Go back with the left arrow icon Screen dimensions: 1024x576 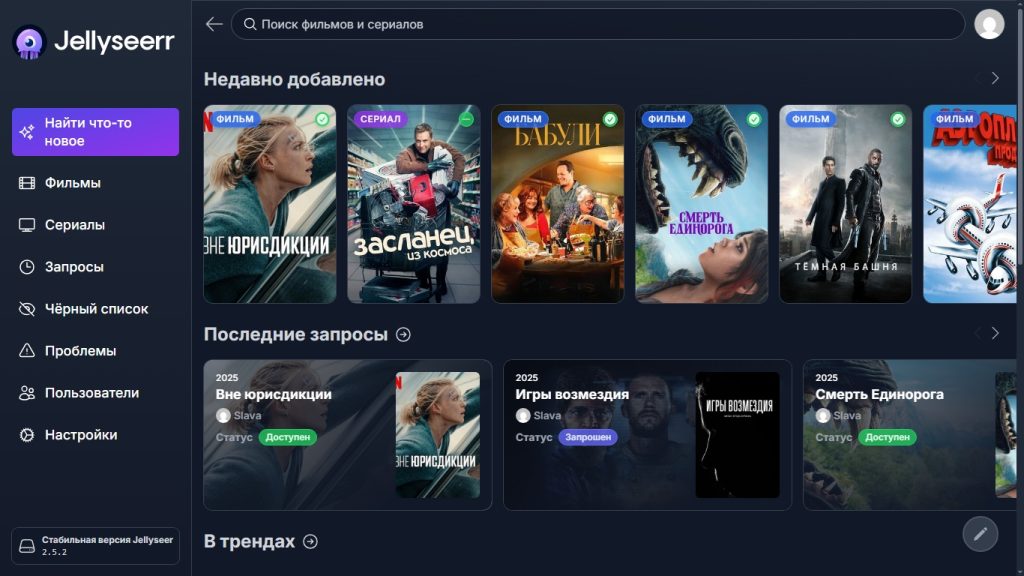(214, 24)
